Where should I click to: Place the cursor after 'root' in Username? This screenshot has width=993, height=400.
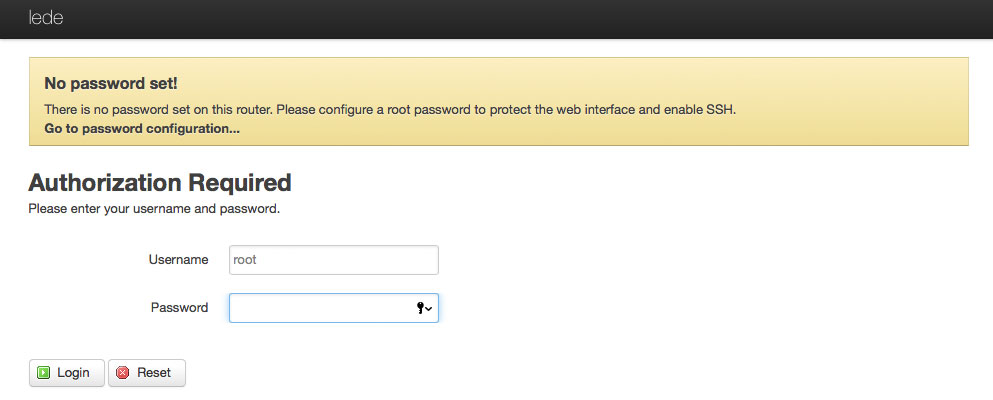point(258,260)
